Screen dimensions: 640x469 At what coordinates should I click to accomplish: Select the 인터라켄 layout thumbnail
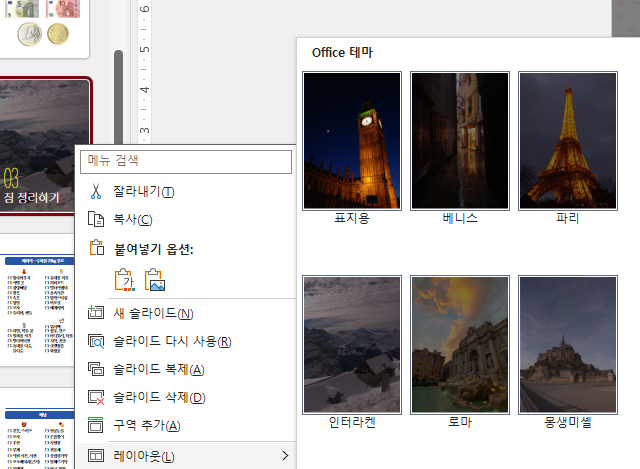[x=352, y=344]
